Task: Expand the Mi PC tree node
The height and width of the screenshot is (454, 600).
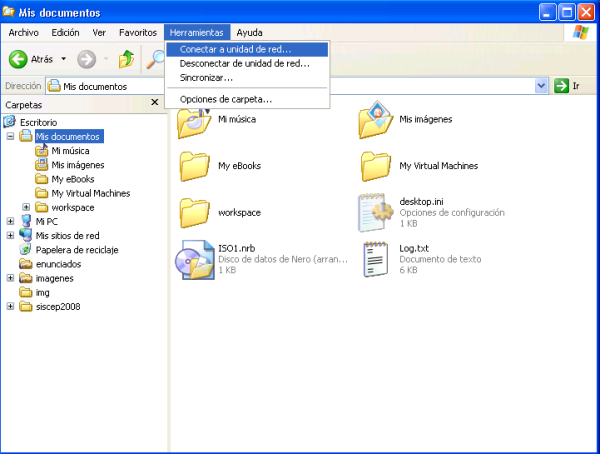Action: coord(10,221)
